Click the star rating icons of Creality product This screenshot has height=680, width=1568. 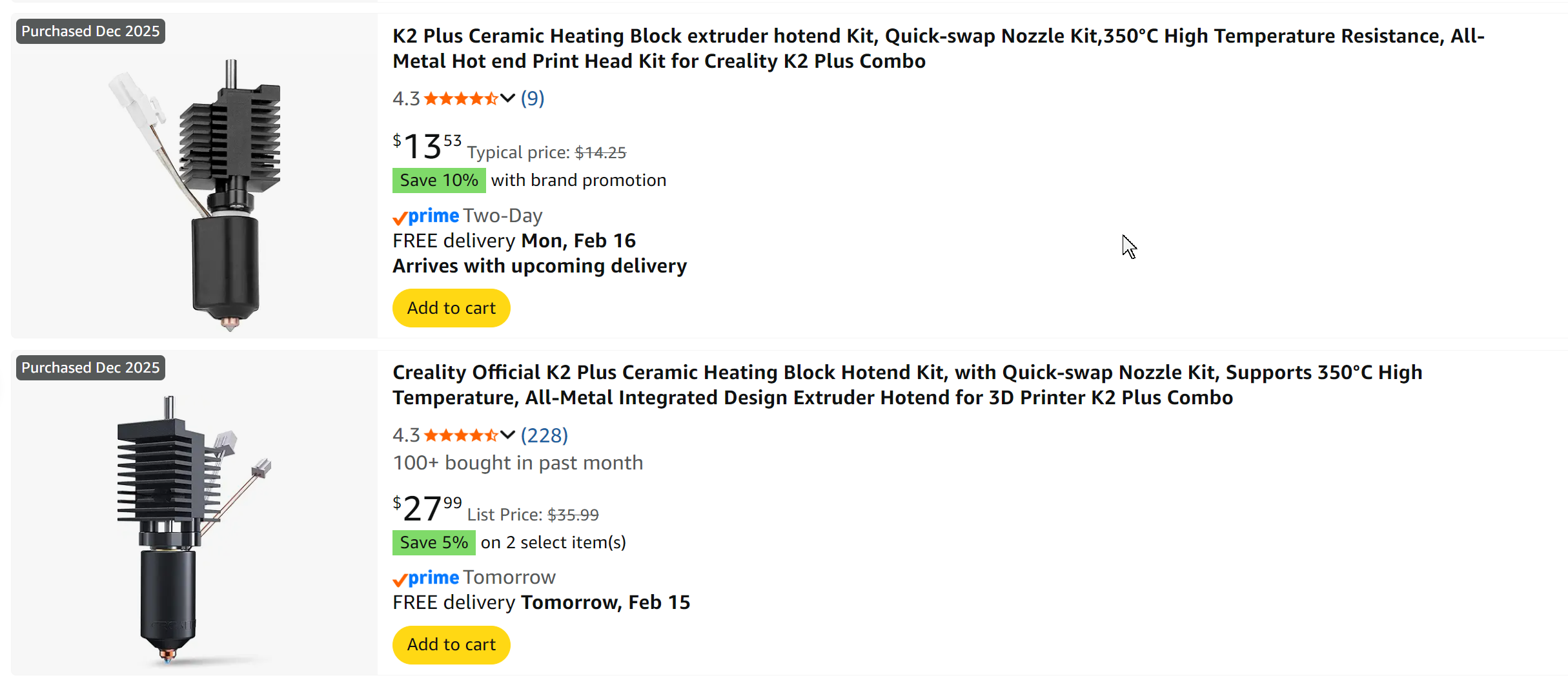tap(460, 435)
